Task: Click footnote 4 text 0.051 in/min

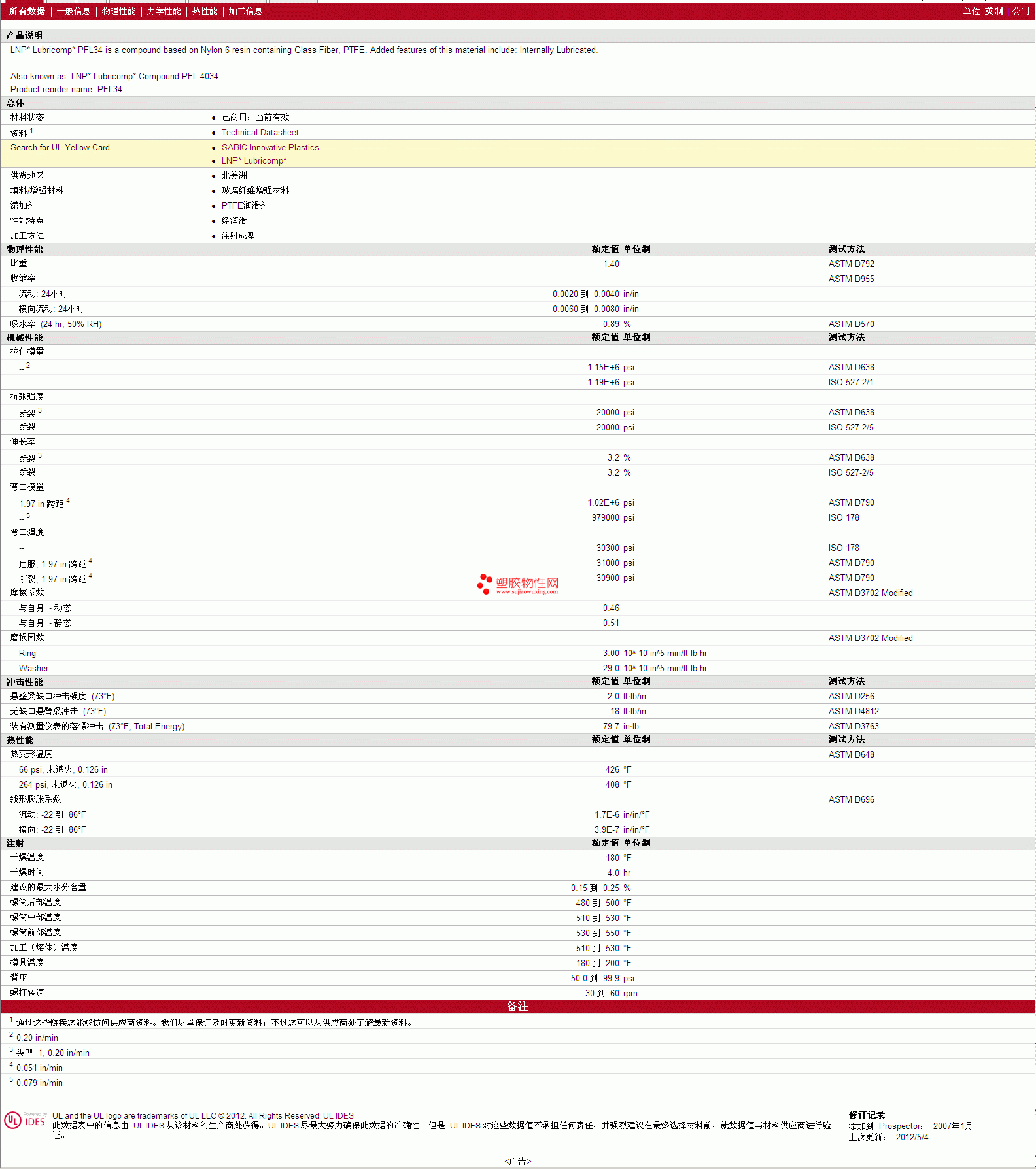Action: click(x=39, y=1068)
